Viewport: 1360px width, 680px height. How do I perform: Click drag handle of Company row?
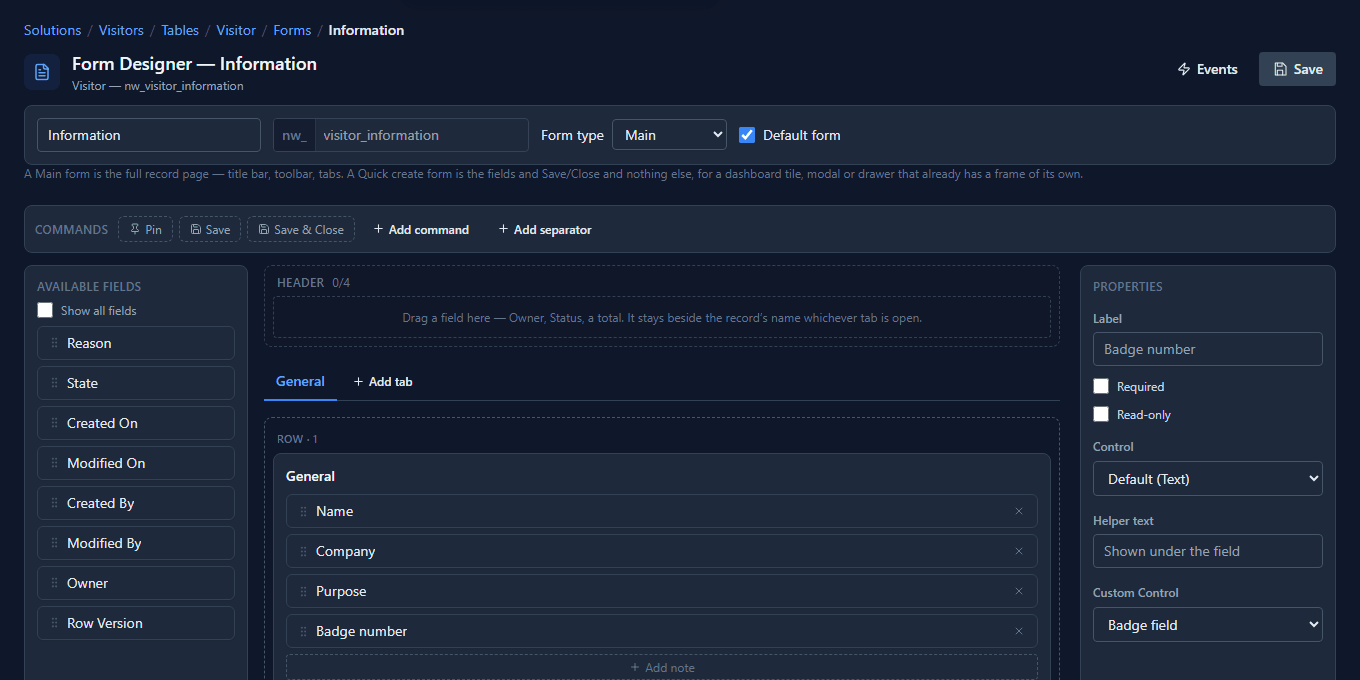click(303, 551)
